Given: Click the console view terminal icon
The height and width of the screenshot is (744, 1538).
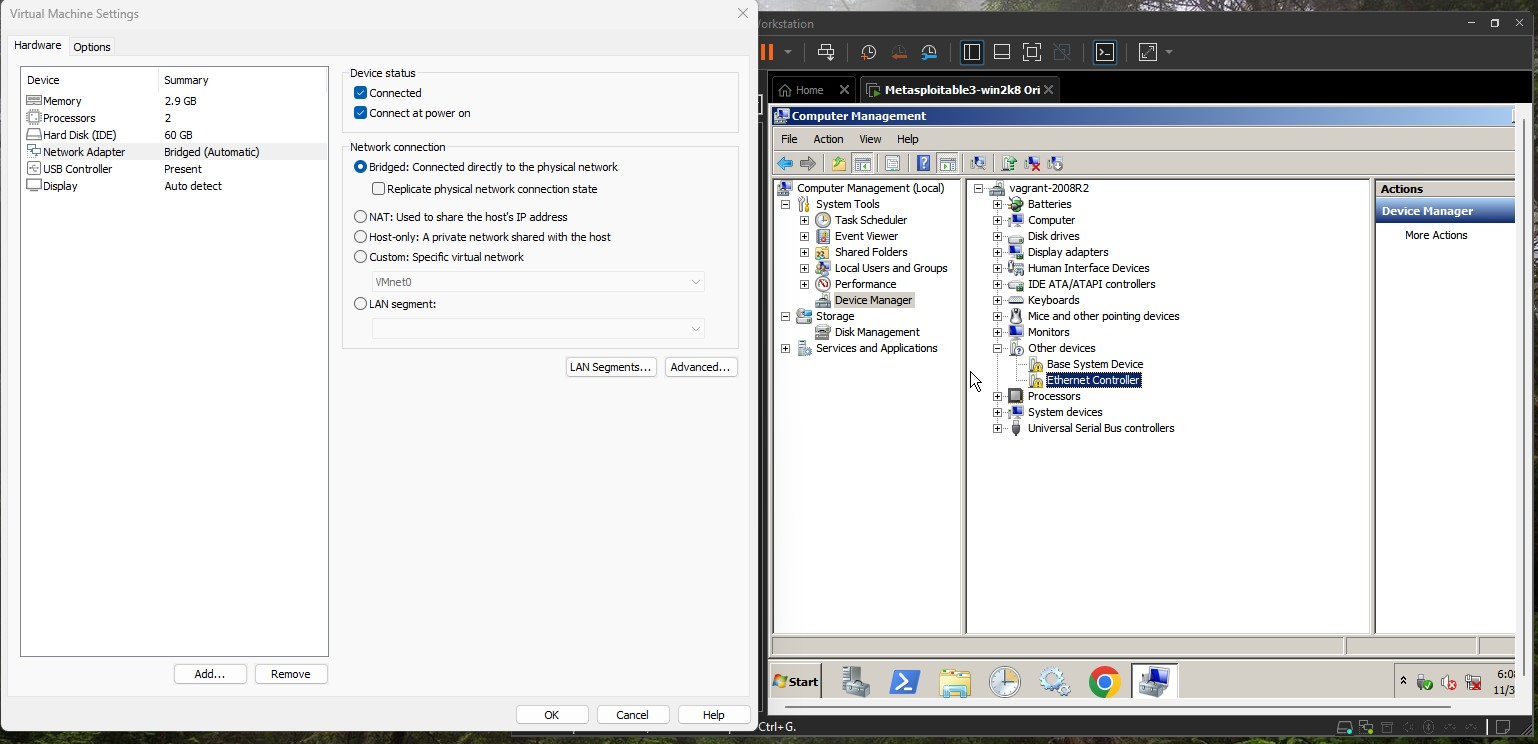Looking at the screenshot, I should point(1105,52).
